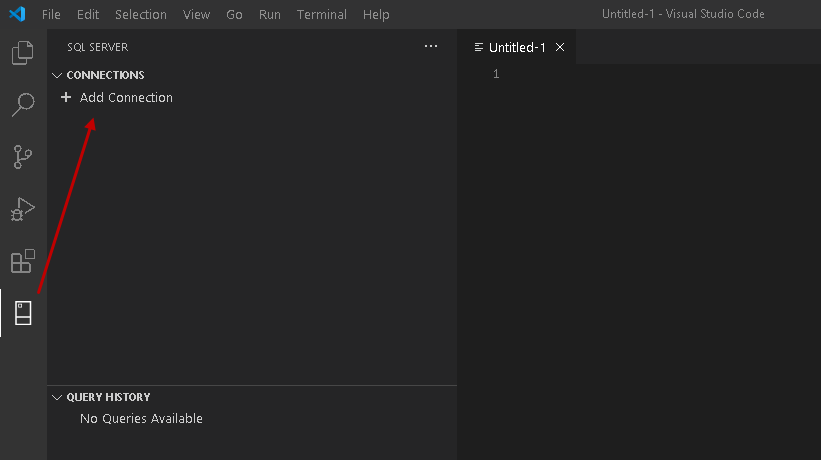Screen dimensions: 821x460
Task: Open the Source Control view
Action: (x=22, y=157)
